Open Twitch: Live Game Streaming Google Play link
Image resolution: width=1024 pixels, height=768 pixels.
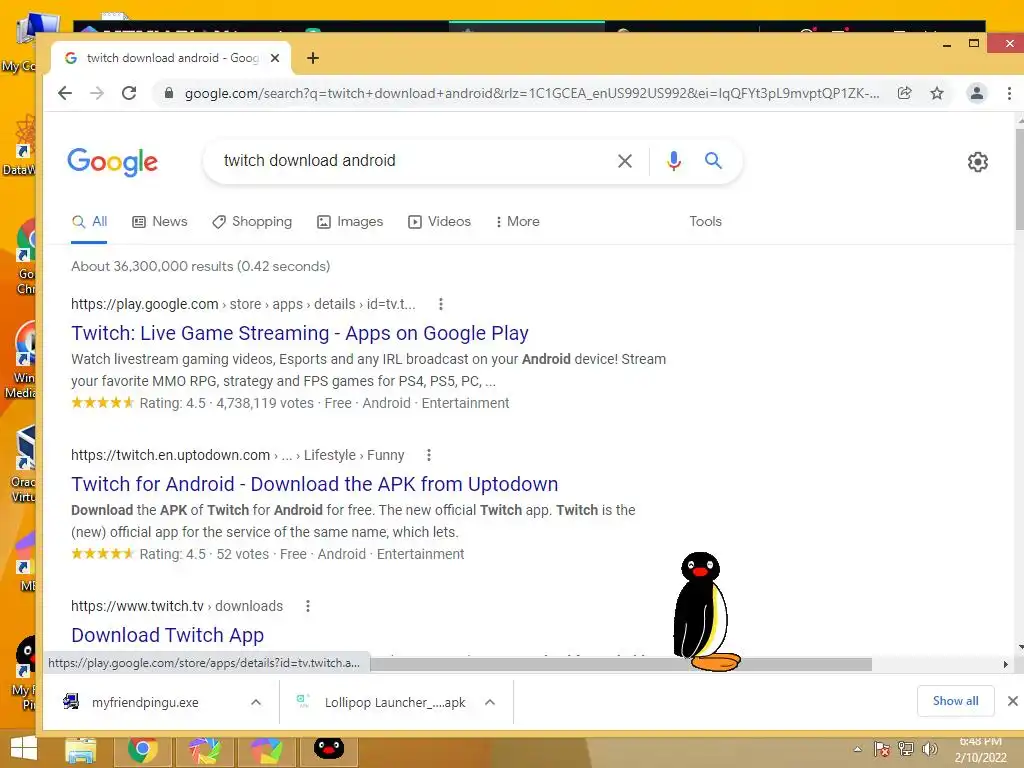300,333
